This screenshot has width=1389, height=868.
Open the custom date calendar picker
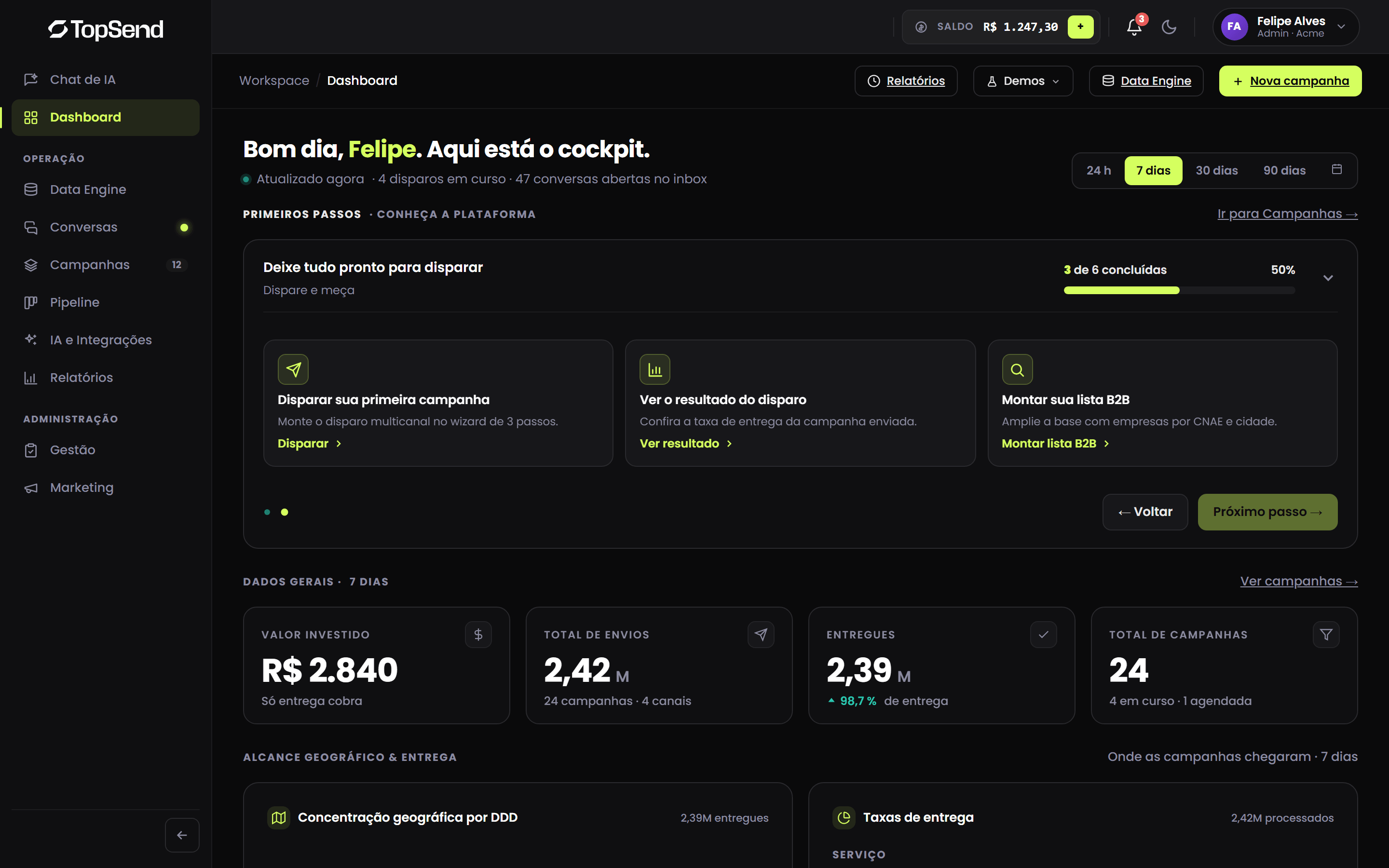[1337, 169]
